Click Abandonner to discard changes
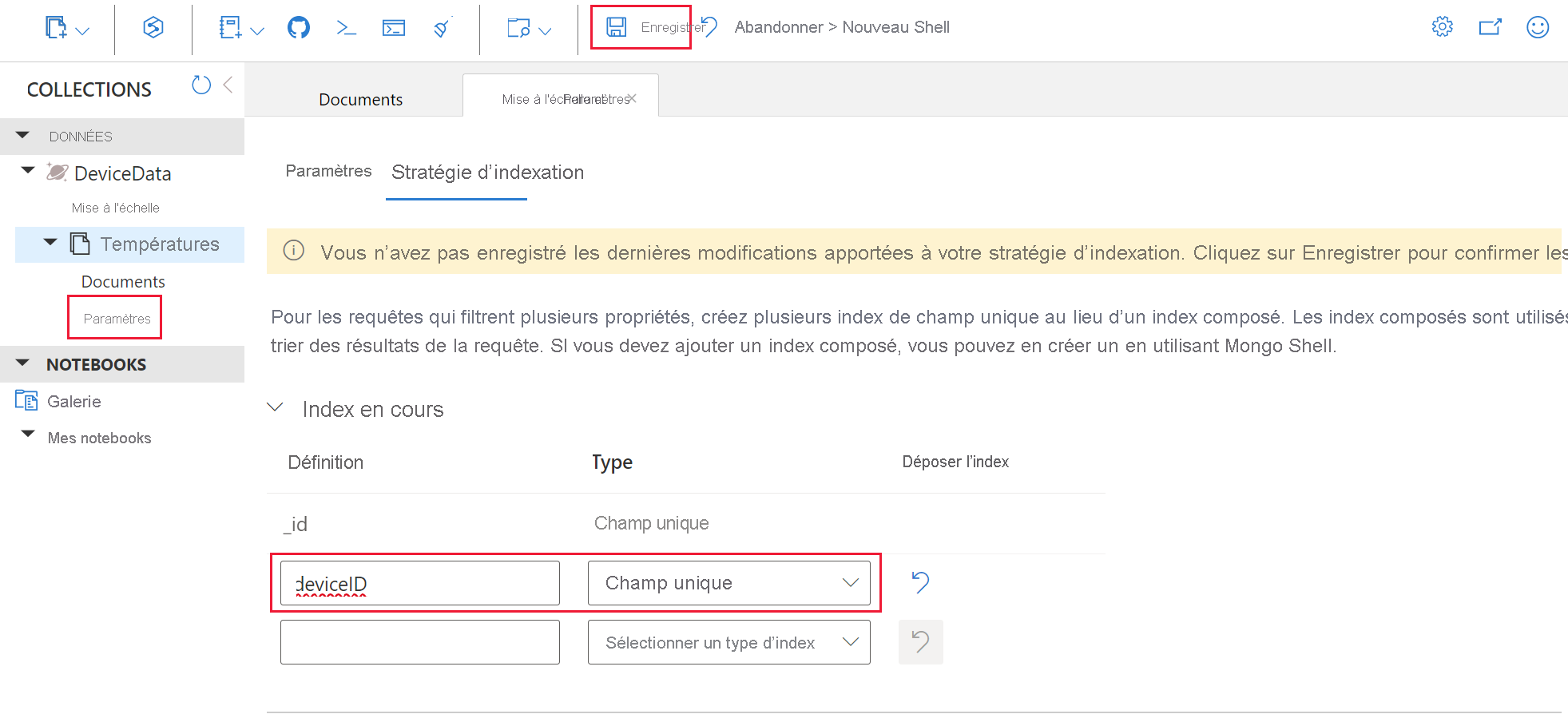The image size is (1568, 722). [777, 26]
